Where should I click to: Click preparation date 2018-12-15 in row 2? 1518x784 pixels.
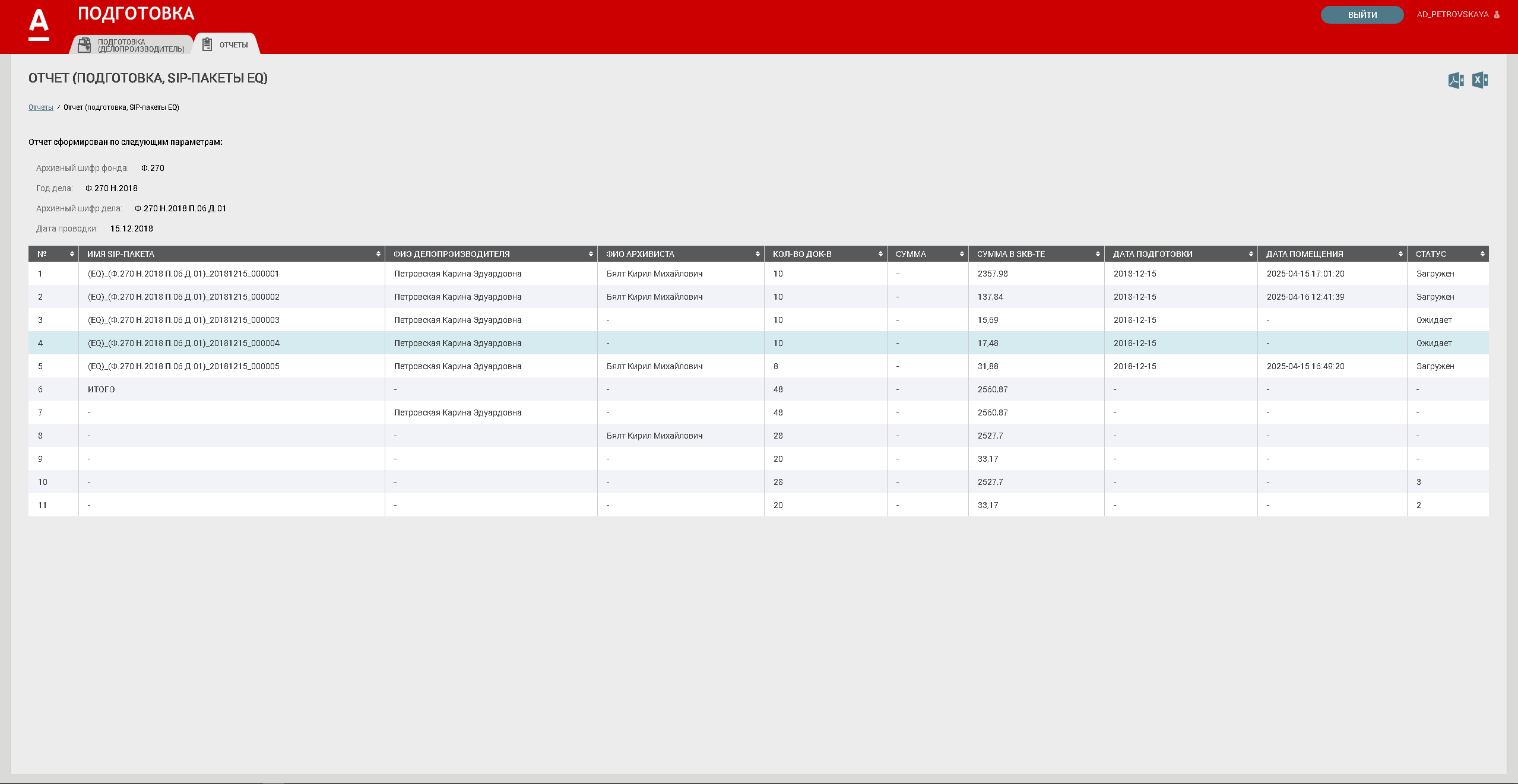[x=1135, y=297]
